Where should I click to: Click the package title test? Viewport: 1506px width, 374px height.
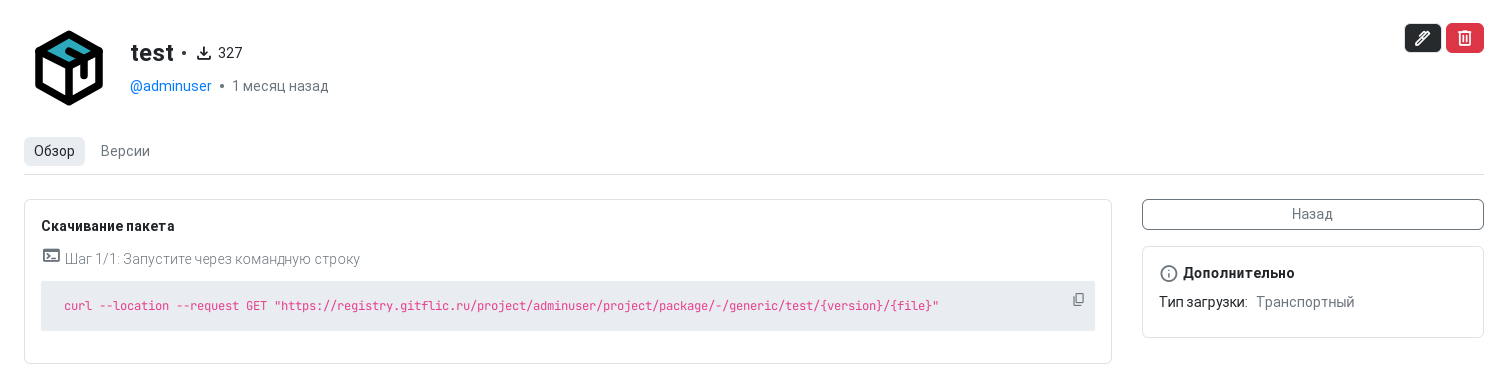pos(152,53)
